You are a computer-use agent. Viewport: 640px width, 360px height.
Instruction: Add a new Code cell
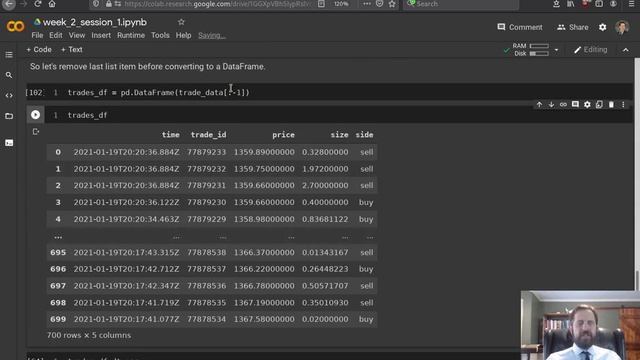pyautogui.click(x=39, y=50)
